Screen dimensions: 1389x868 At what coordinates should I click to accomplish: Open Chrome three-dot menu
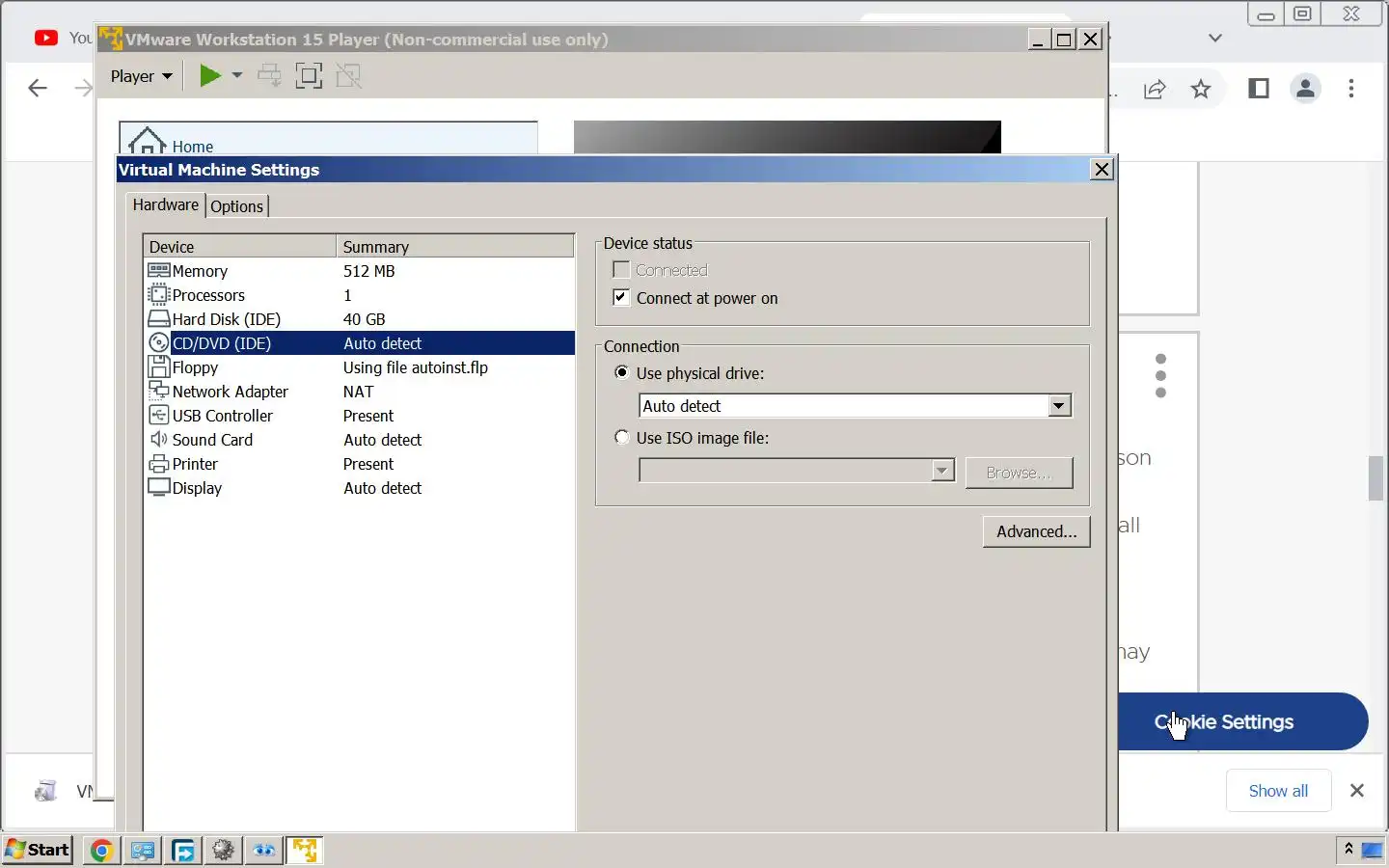pos(1351,89)
